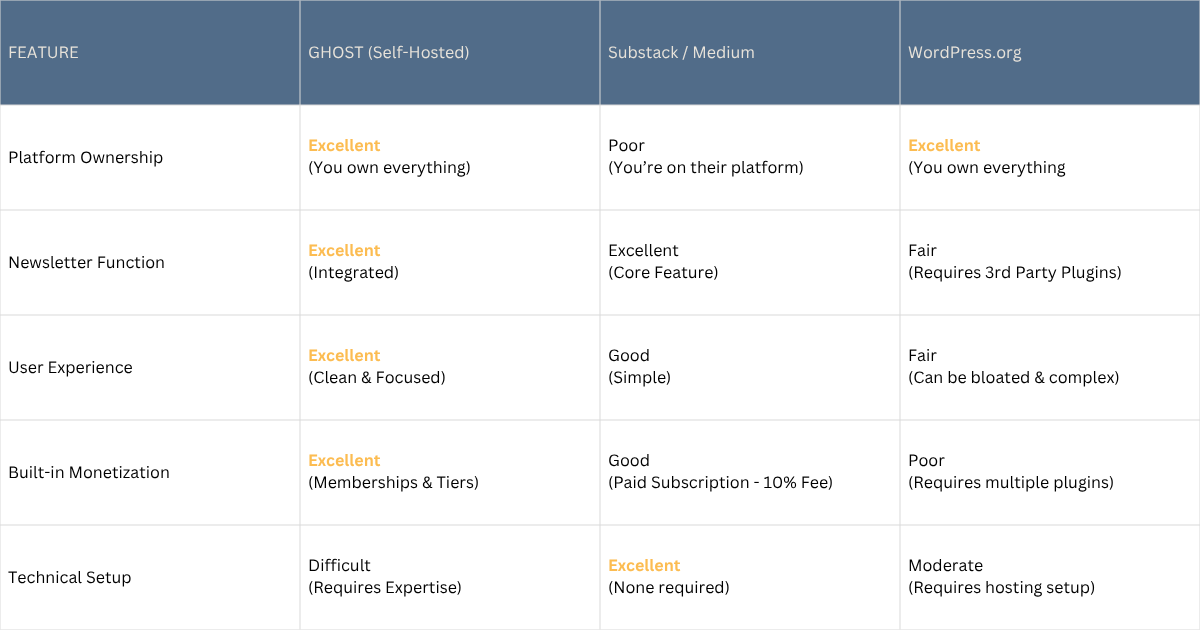Select the WordPress.org column header

click(x=1050, y=52)
